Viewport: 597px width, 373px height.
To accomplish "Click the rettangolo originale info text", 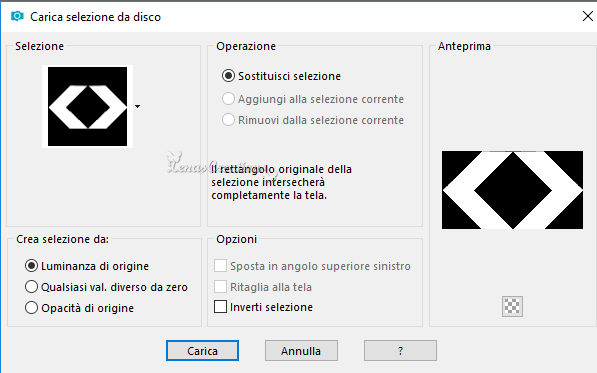I will (281, 182).
